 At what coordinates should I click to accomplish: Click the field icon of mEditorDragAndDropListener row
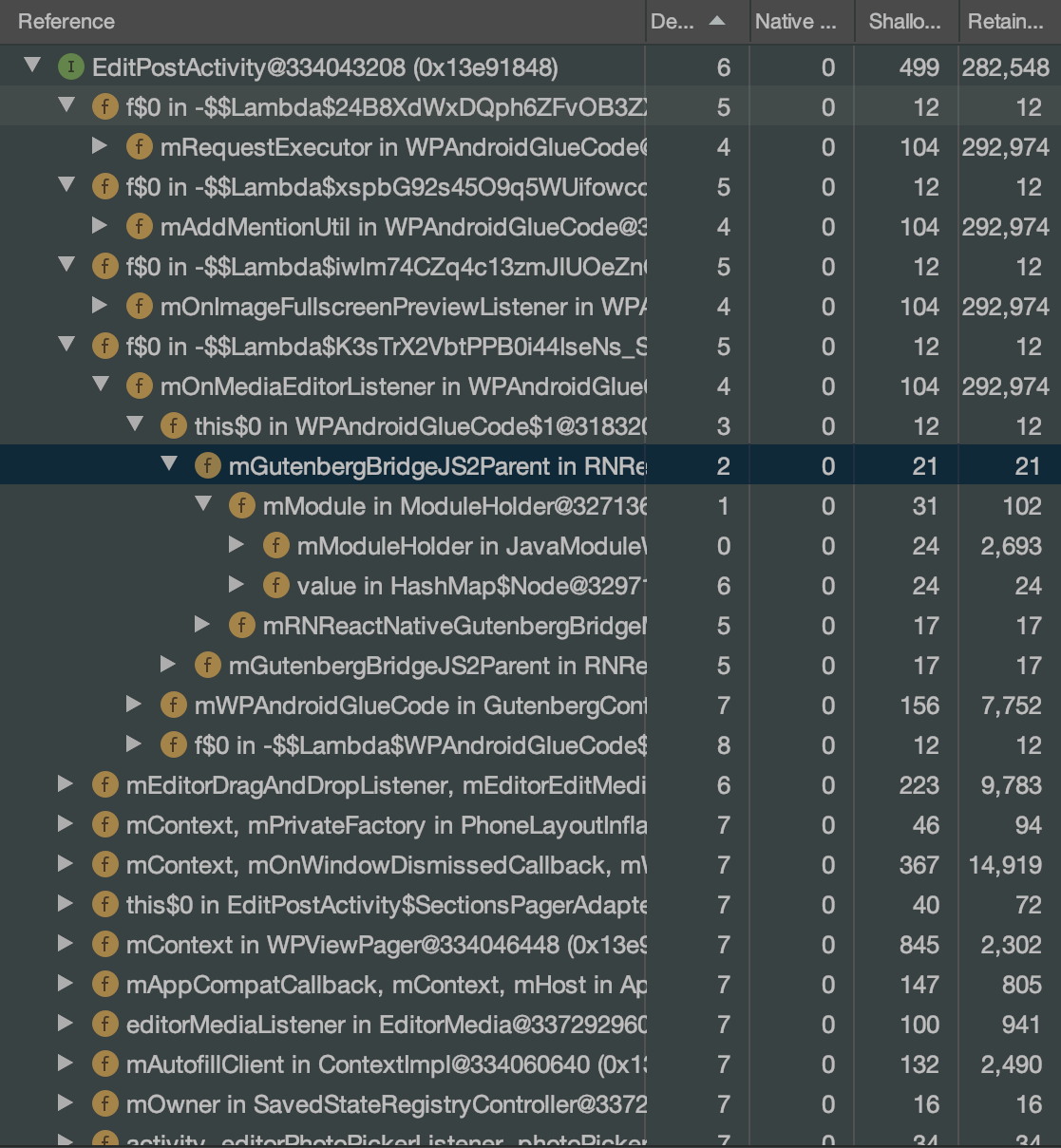coord(104,784)
